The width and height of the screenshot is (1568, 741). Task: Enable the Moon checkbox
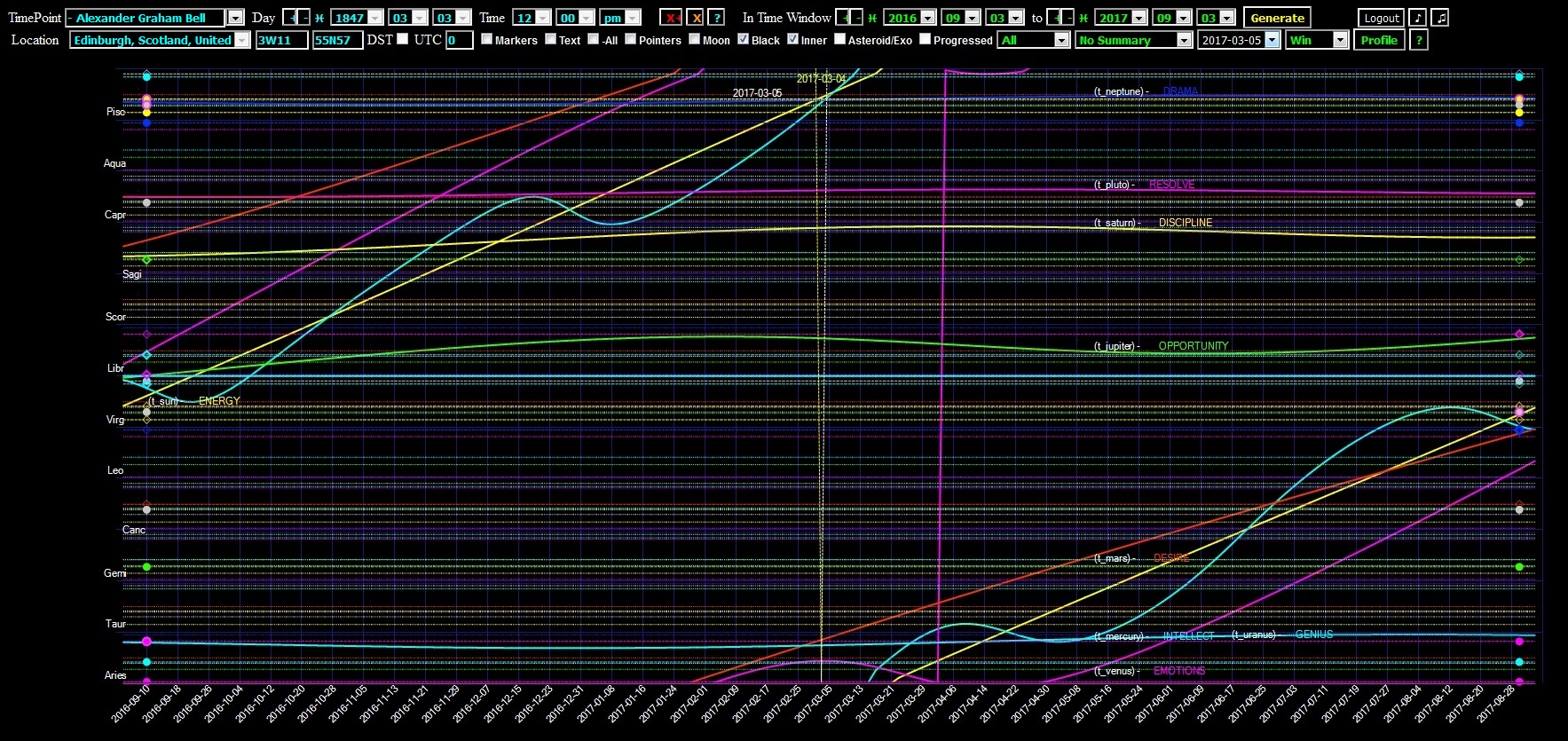click(x=694, y=38)
